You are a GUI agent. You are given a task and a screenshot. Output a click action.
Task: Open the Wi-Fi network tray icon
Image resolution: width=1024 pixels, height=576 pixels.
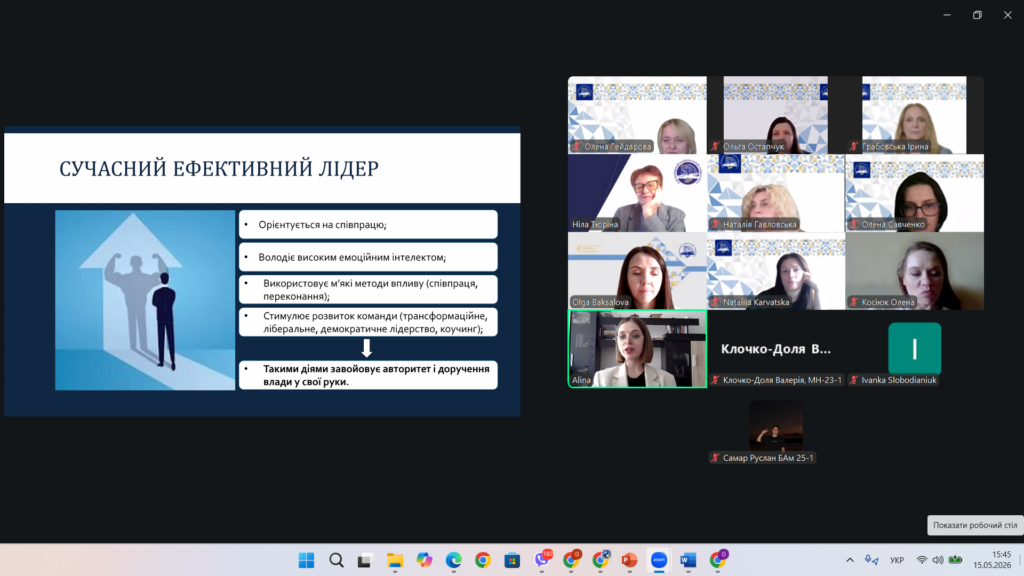[921, 560]
